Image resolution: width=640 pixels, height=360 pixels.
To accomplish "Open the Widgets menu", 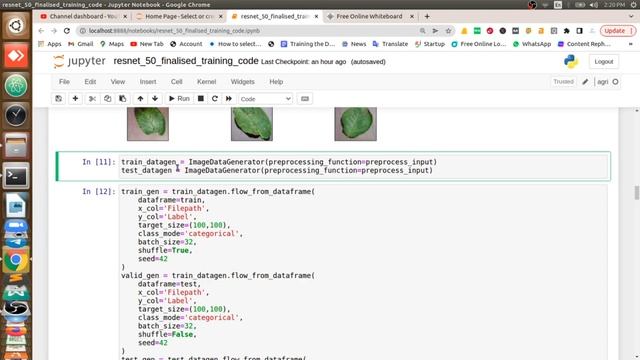I will (x=242, y=82).
